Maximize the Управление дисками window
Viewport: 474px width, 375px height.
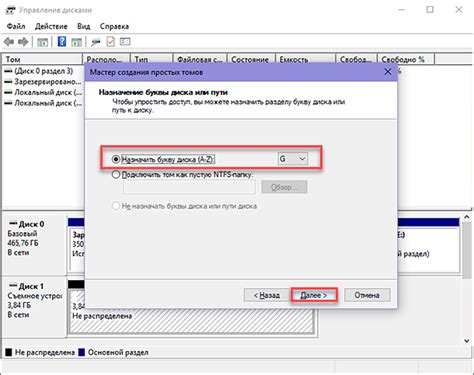430,10
